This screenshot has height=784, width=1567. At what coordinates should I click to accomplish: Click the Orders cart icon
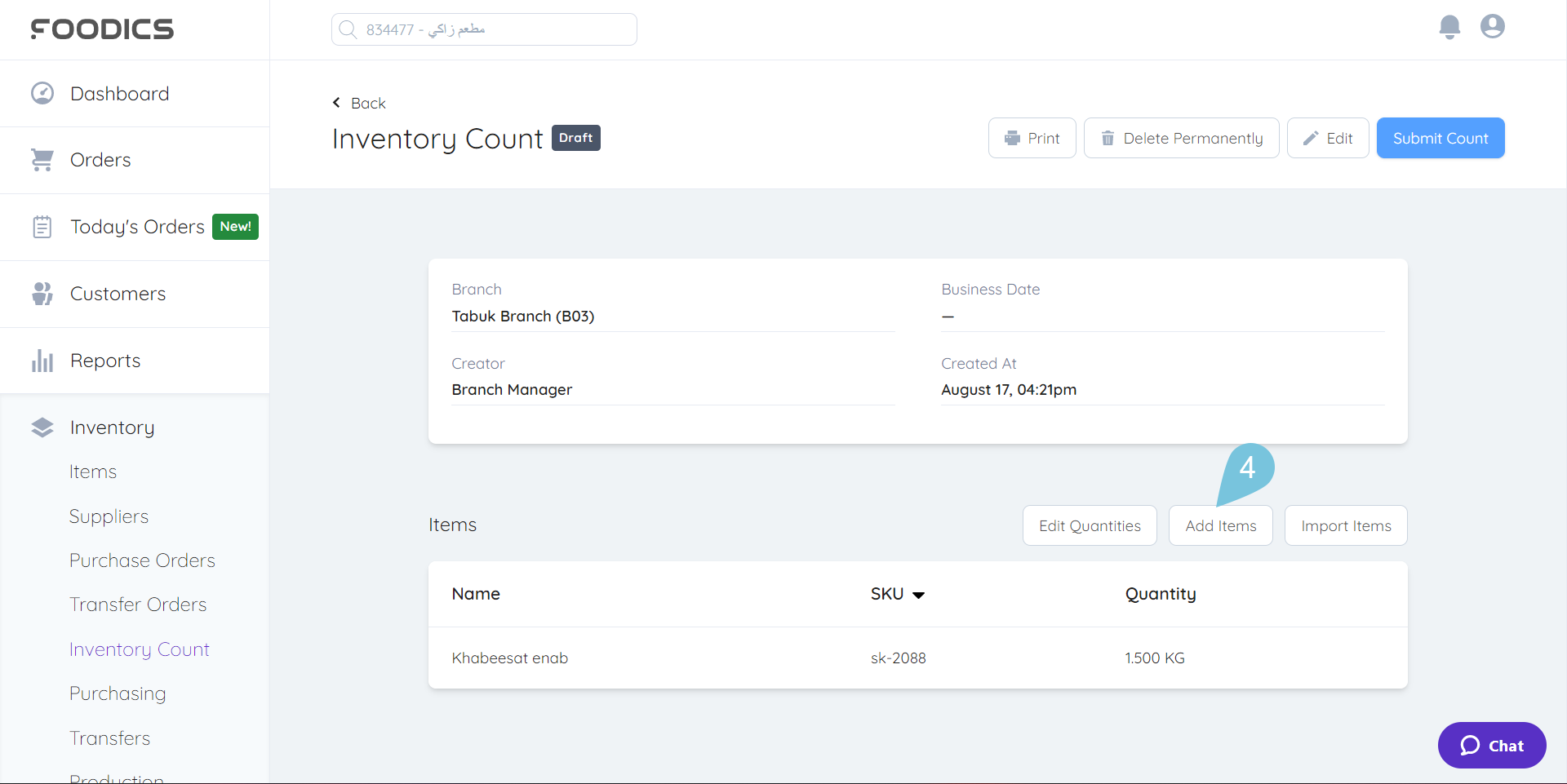pyautogui.click(x=42, y=160)
